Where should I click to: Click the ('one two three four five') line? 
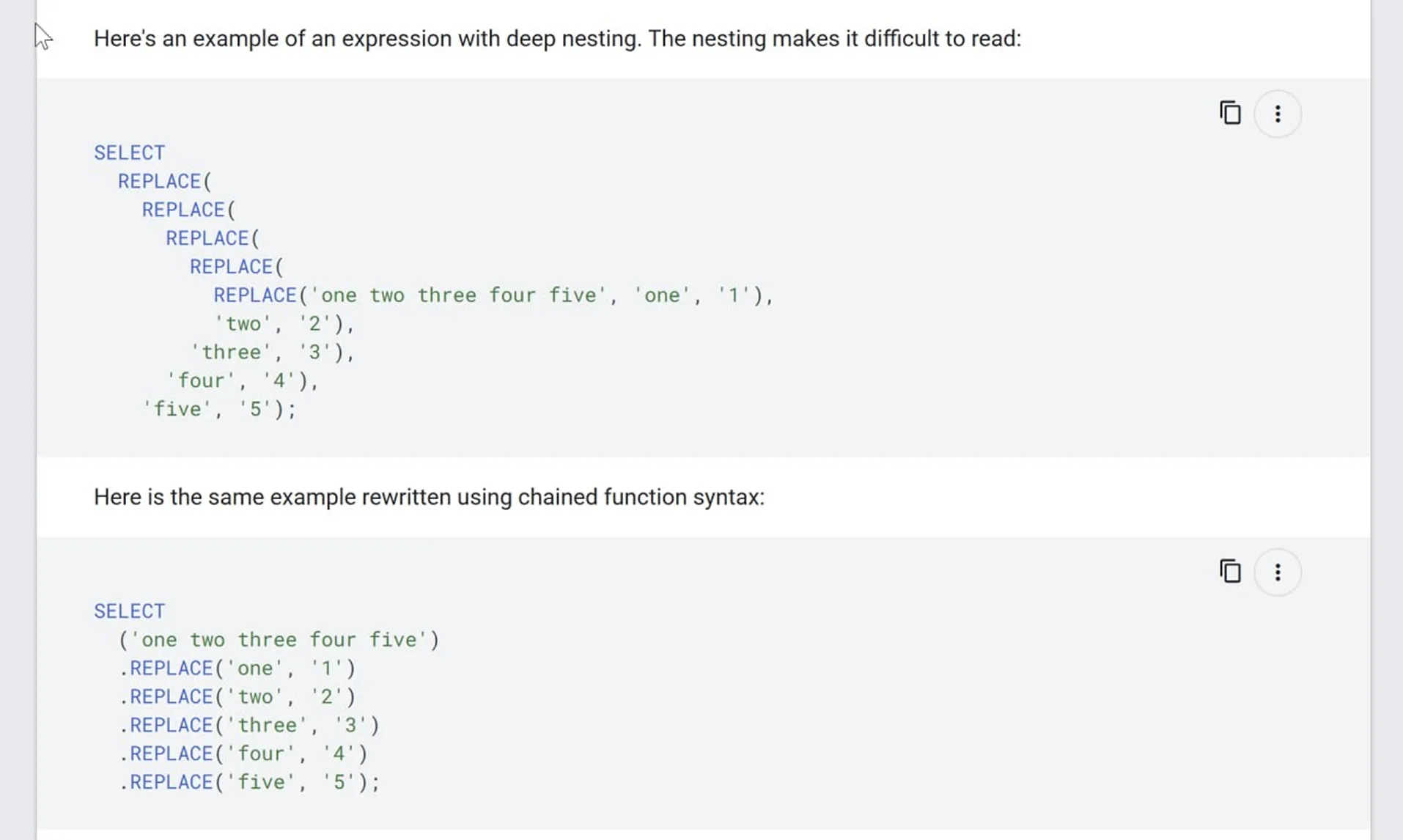(x=279, y=640)
